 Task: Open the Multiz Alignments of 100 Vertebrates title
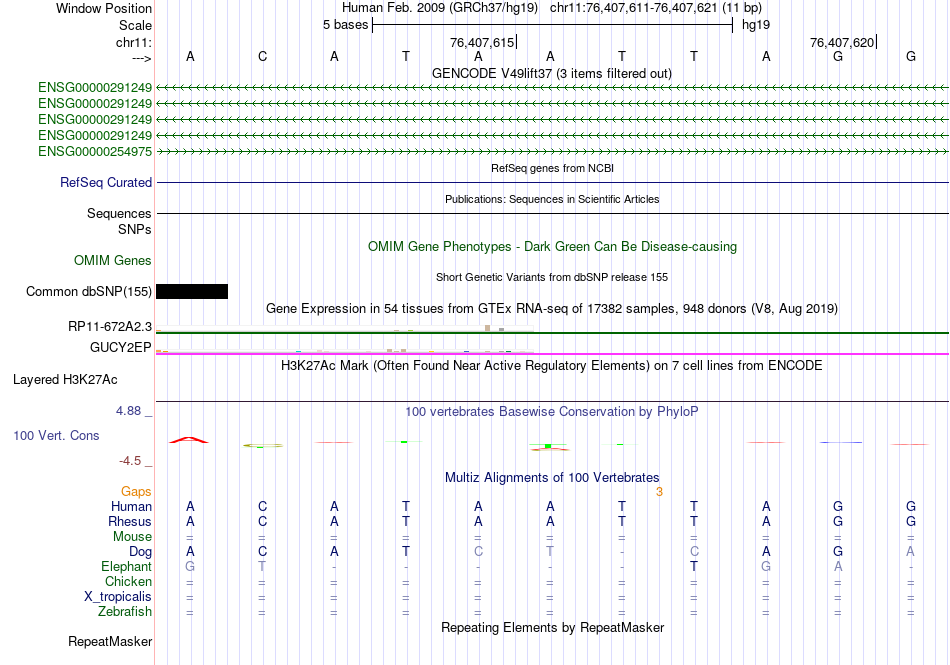(552, 477)
